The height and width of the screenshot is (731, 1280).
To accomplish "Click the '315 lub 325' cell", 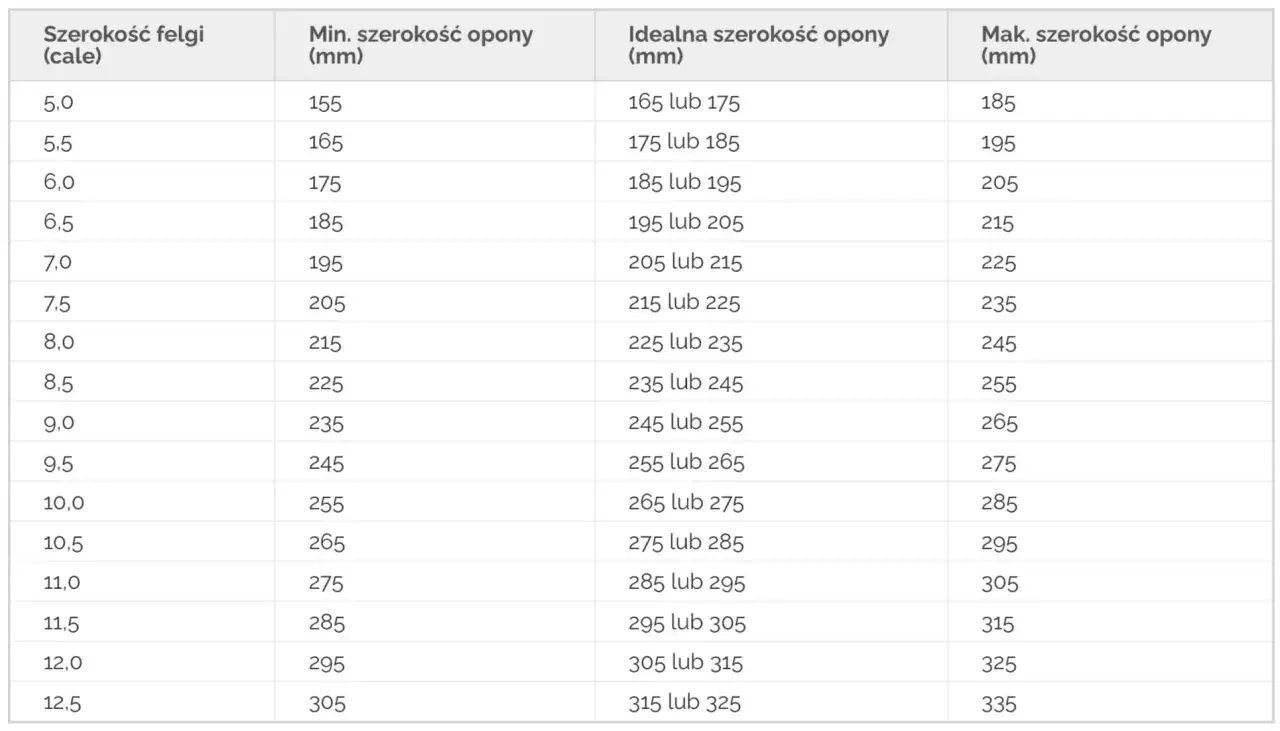I will click(x=684, y=704).
